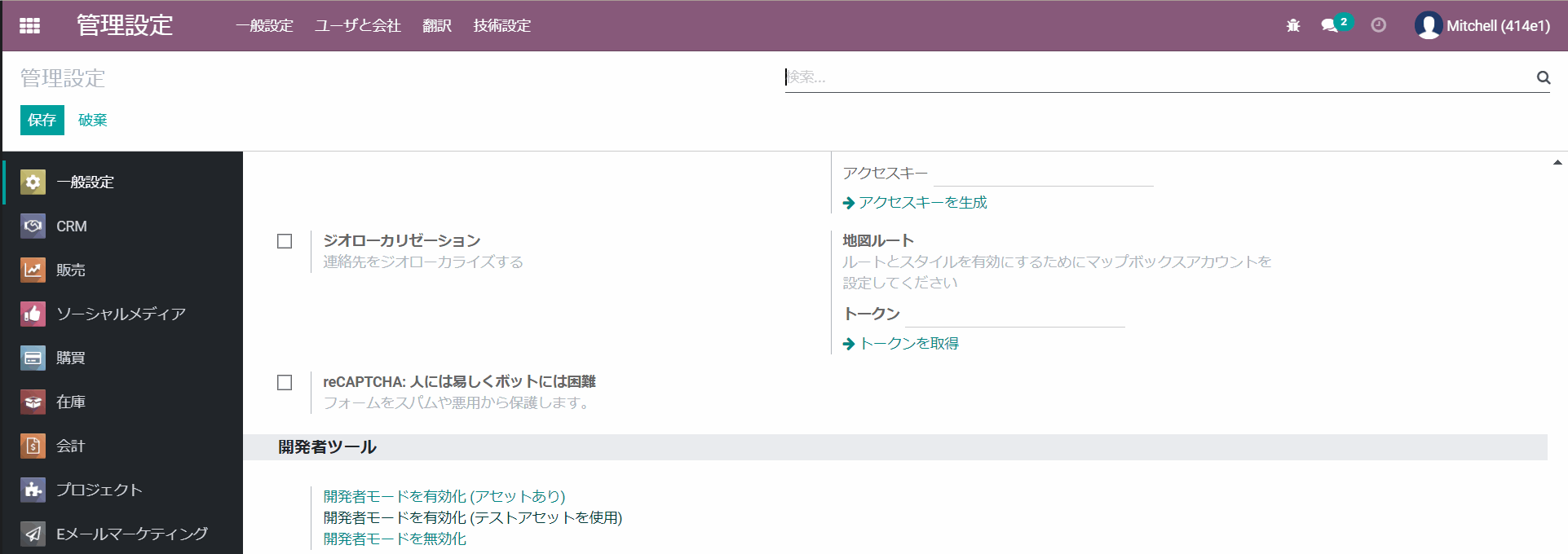Open the apps grid menu icon
The image size is (1568, 554).
29,25
